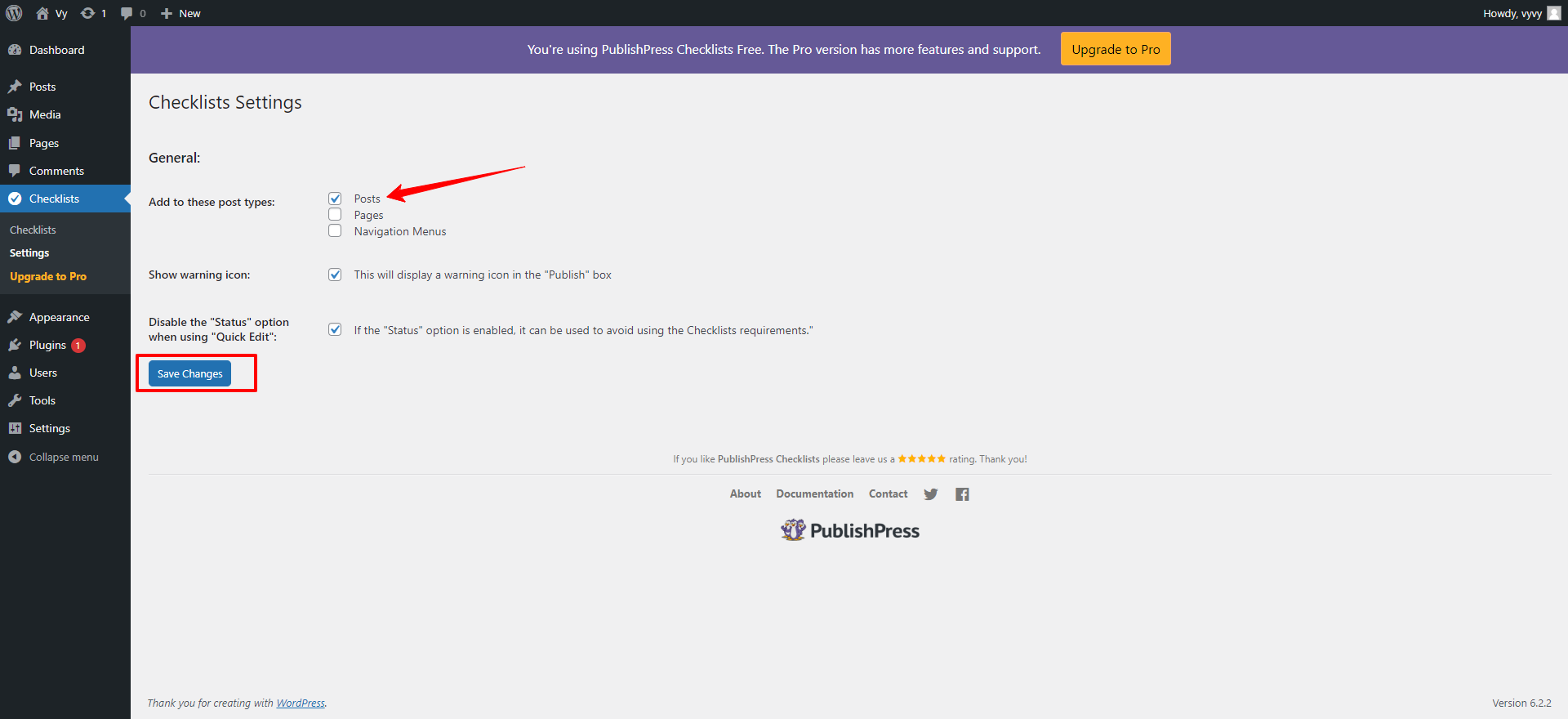Click the five-star rating icons
Image resolution: width=1568 pixels, height=719 pixels.
921,459
